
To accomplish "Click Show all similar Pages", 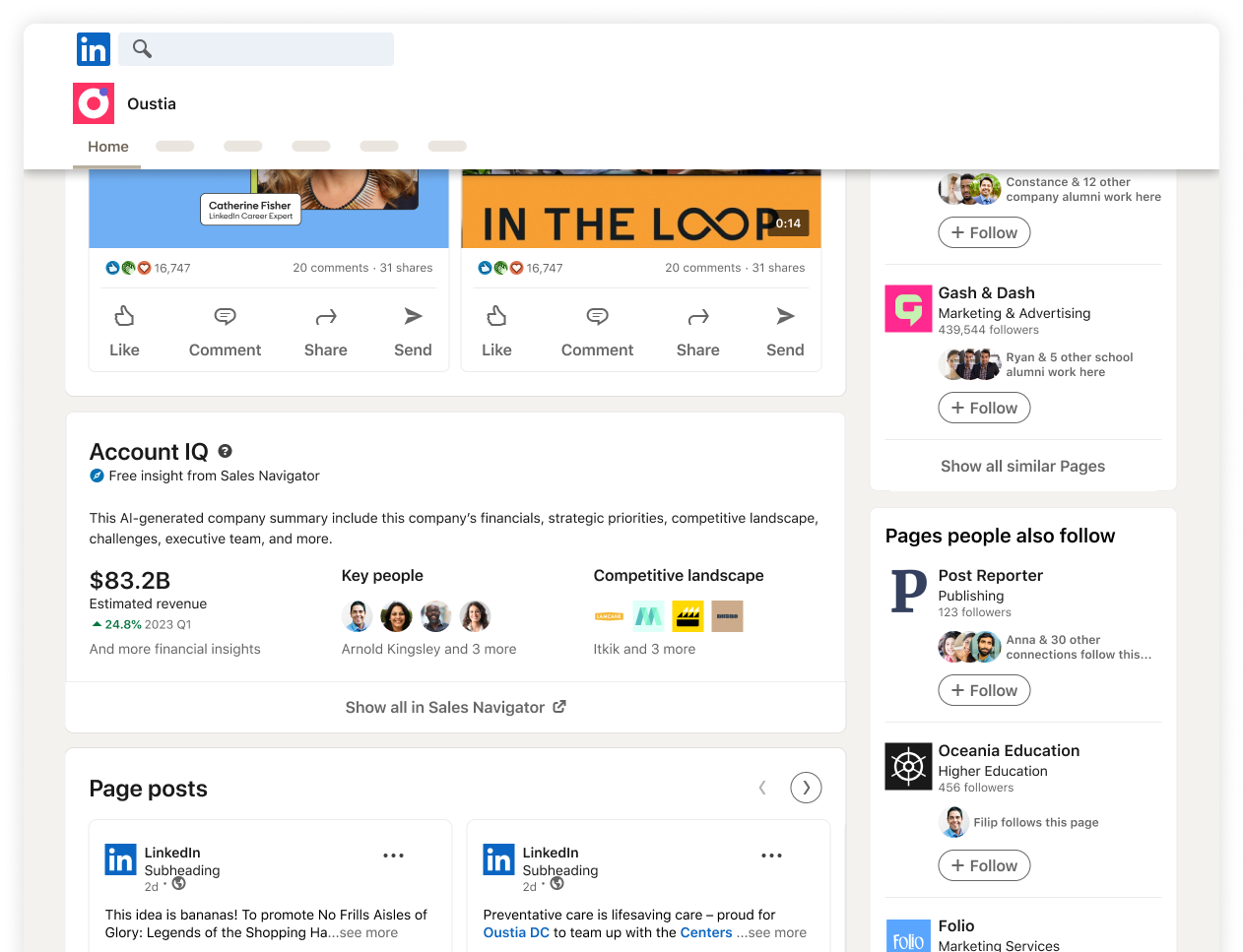I will pos(1022,466).
